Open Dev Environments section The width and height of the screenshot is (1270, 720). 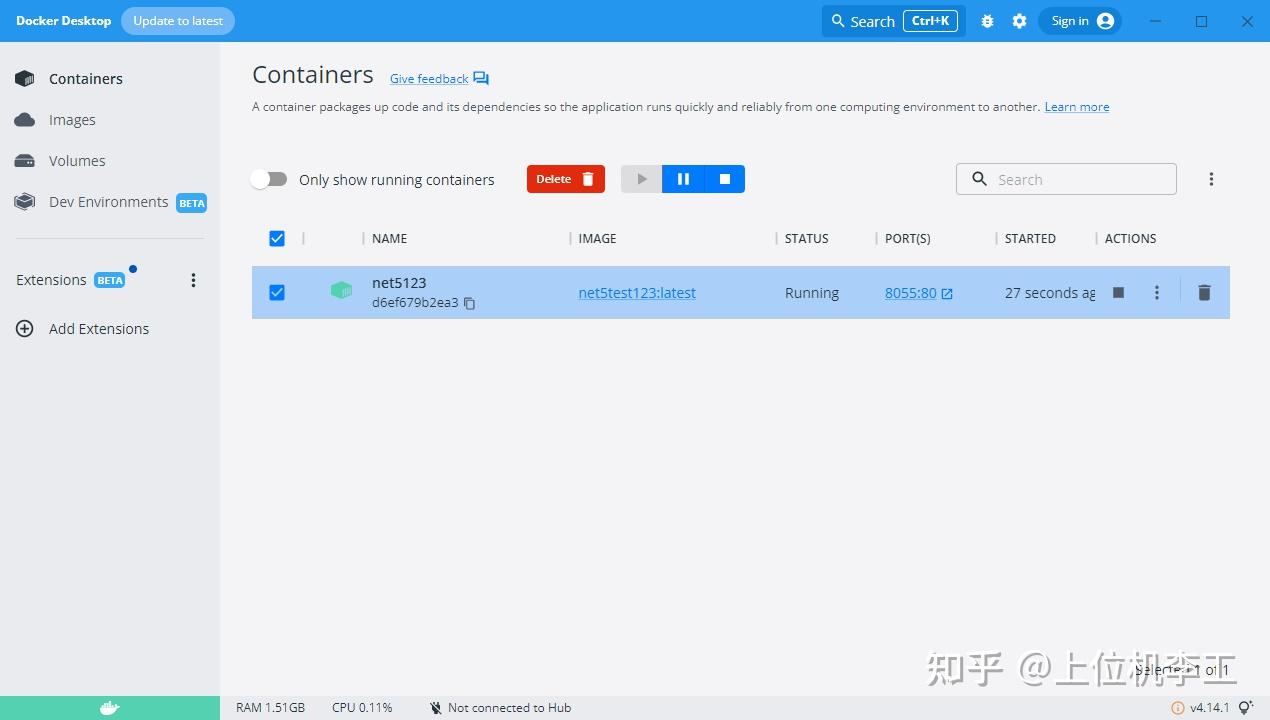[x=110, y=202]
